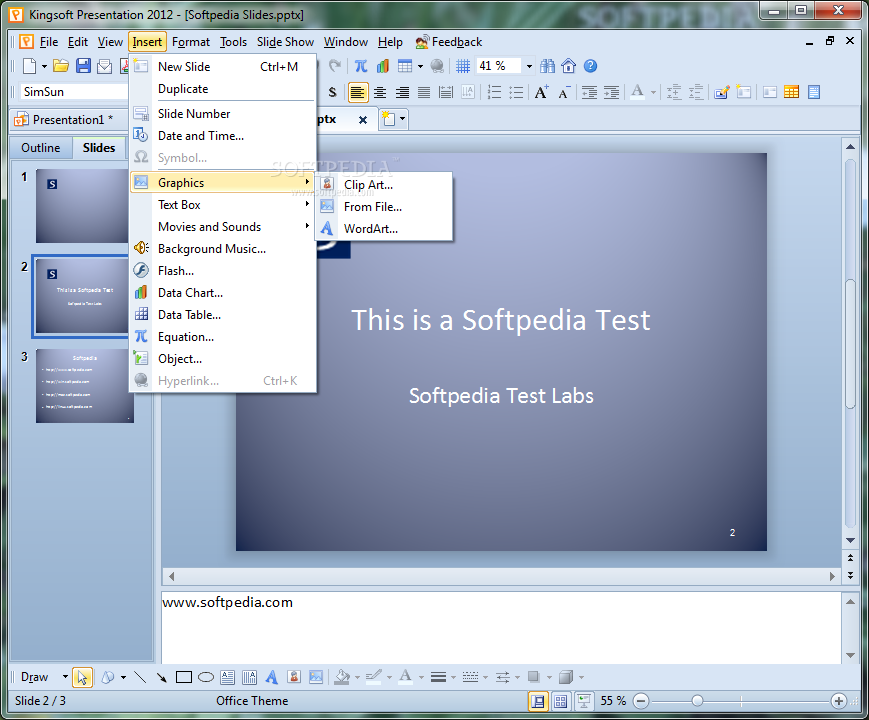Open Find with the binoculars icon
869x720 pixels.
[x=547, y=66]
